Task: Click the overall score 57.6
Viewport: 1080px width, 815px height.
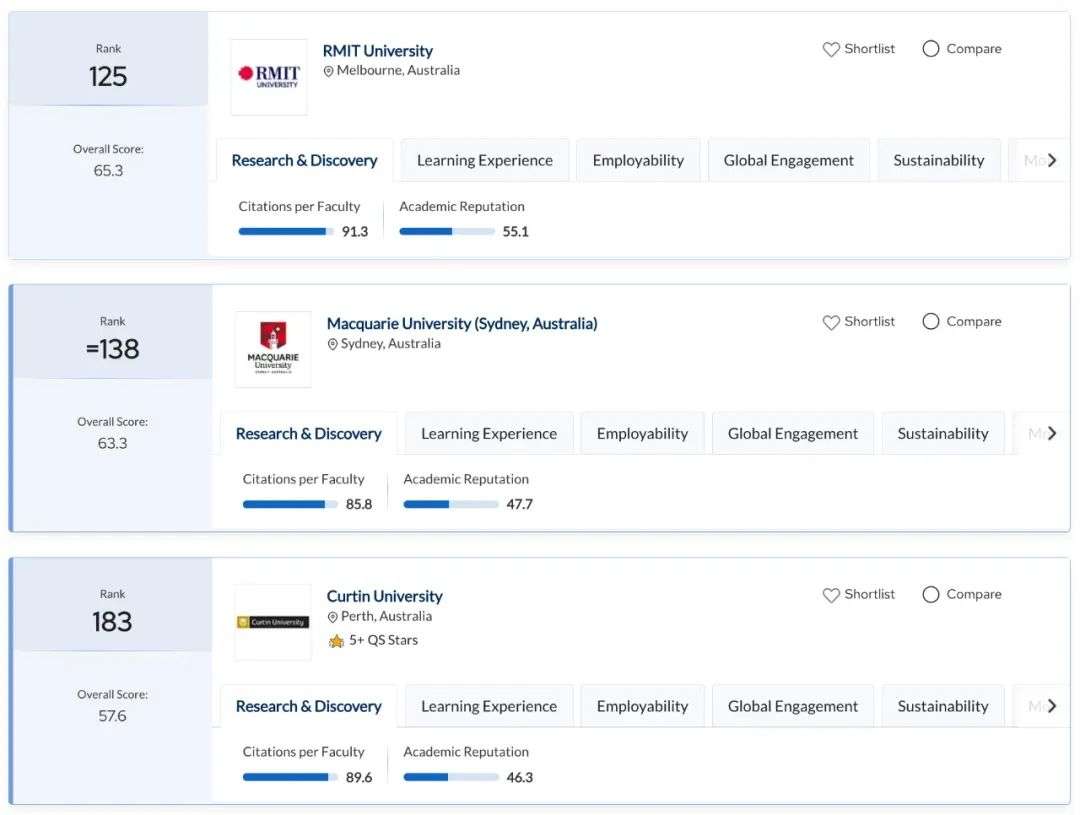Action: pyautogui.click(x=112, y=716)
